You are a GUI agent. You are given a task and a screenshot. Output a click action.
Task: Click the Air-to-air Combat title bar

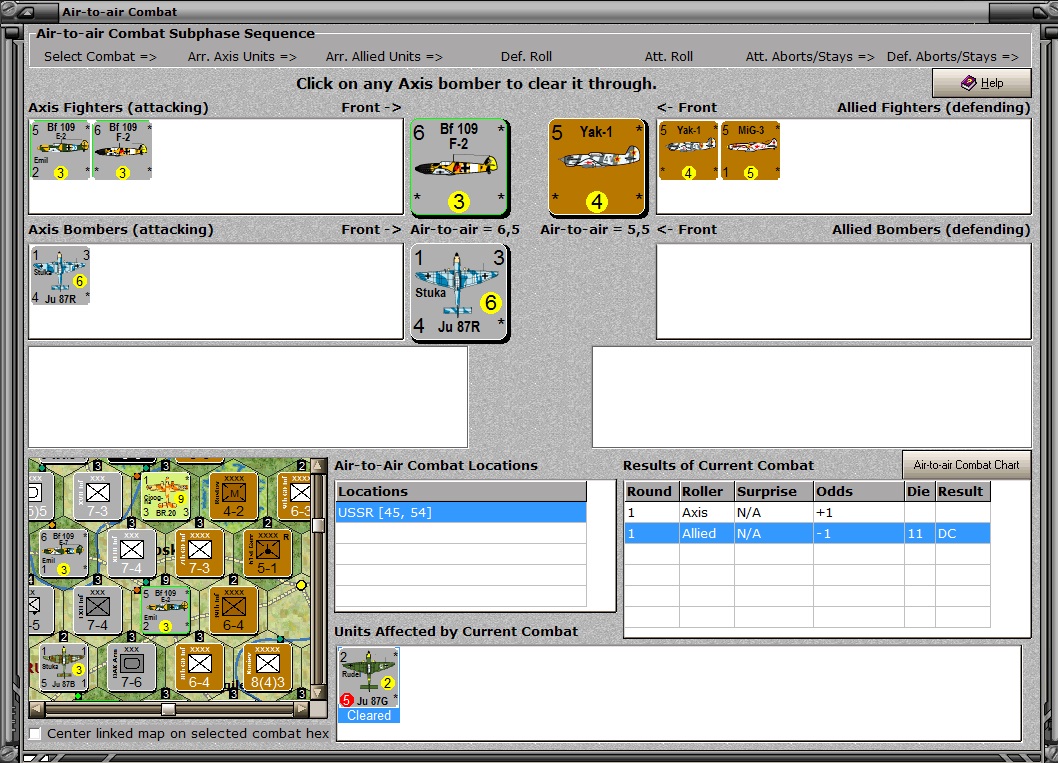(x=523, y=11)
